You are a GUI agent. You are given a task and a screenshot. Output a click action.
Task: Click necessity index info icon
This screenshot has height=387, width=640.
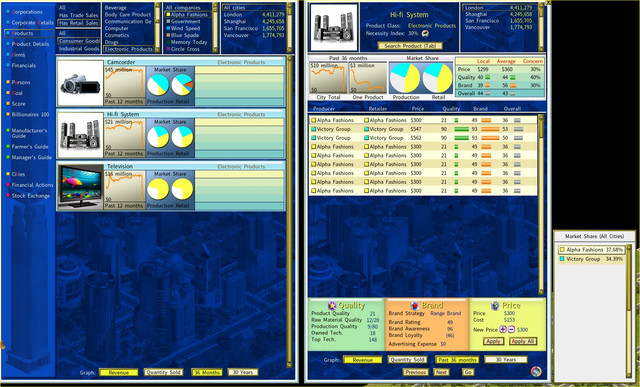click(425, 33)
